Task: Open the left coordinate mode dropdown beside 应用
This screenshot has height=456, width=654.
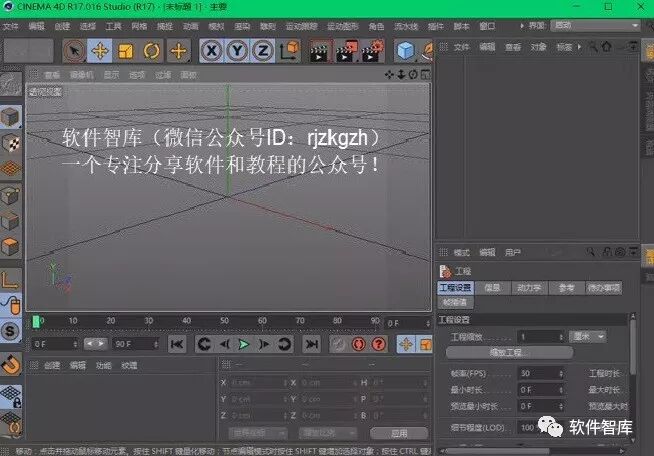Action: click(258, 433)
